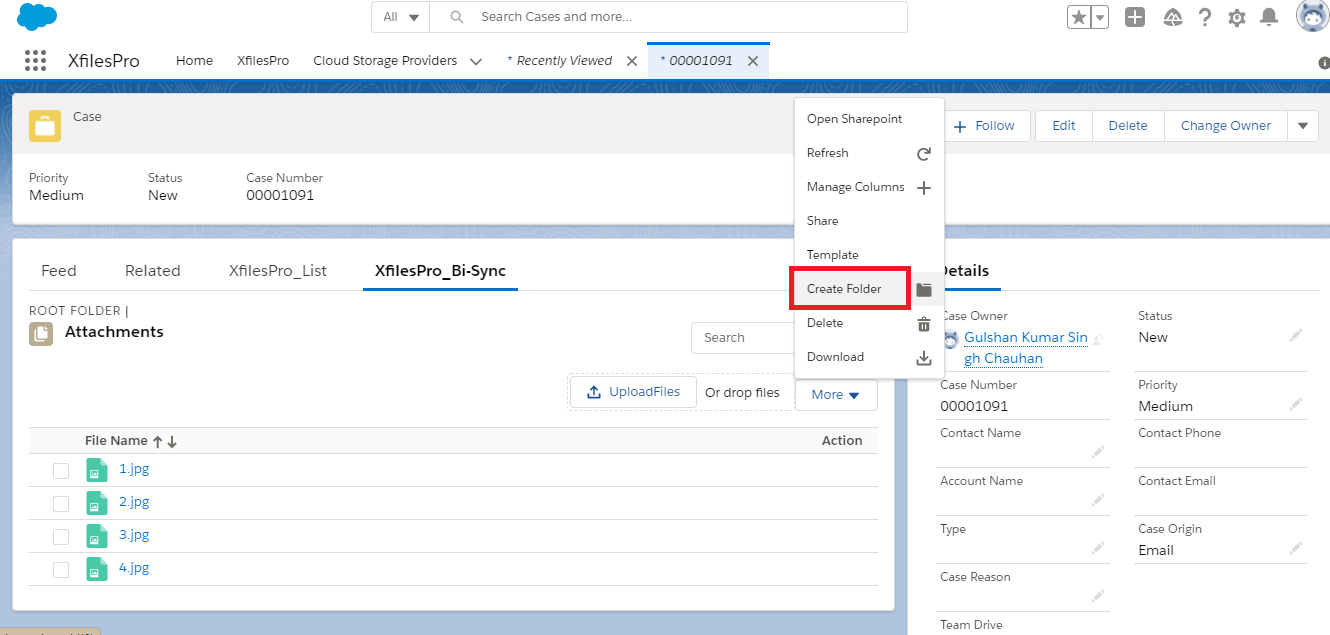Open Global Actions plus icon
This screenshot has width=1330, height=635.
coord(1134,17)
